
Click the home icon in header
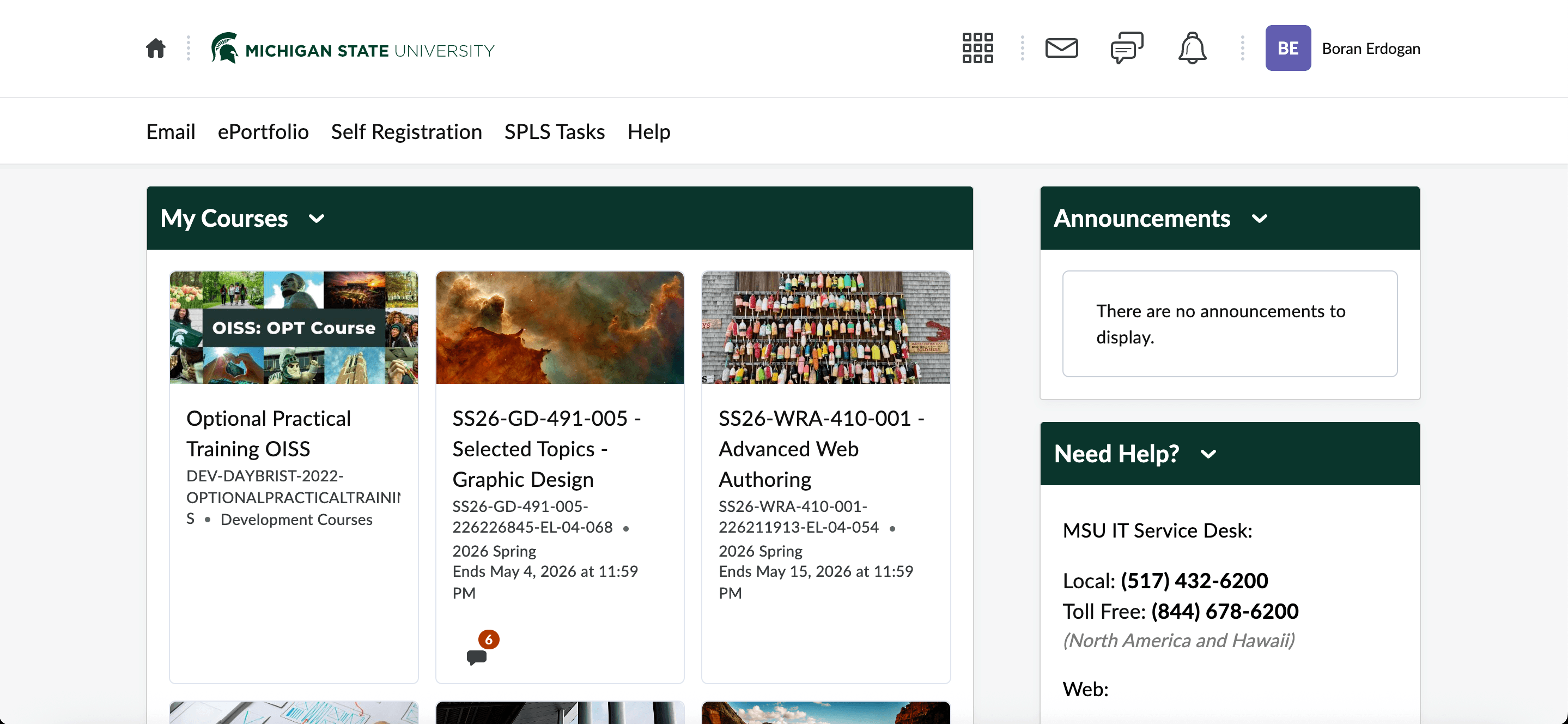point(156,48)
